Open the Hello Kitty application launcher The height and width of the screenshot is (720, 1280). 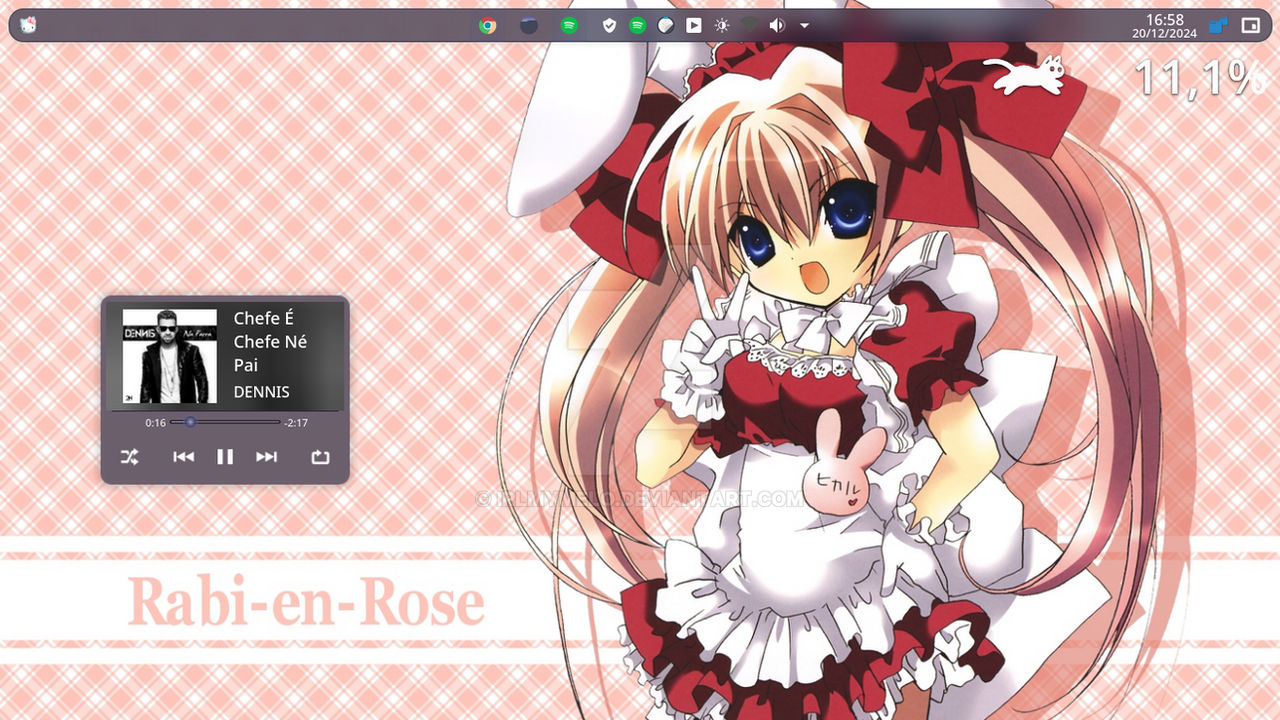28,25
